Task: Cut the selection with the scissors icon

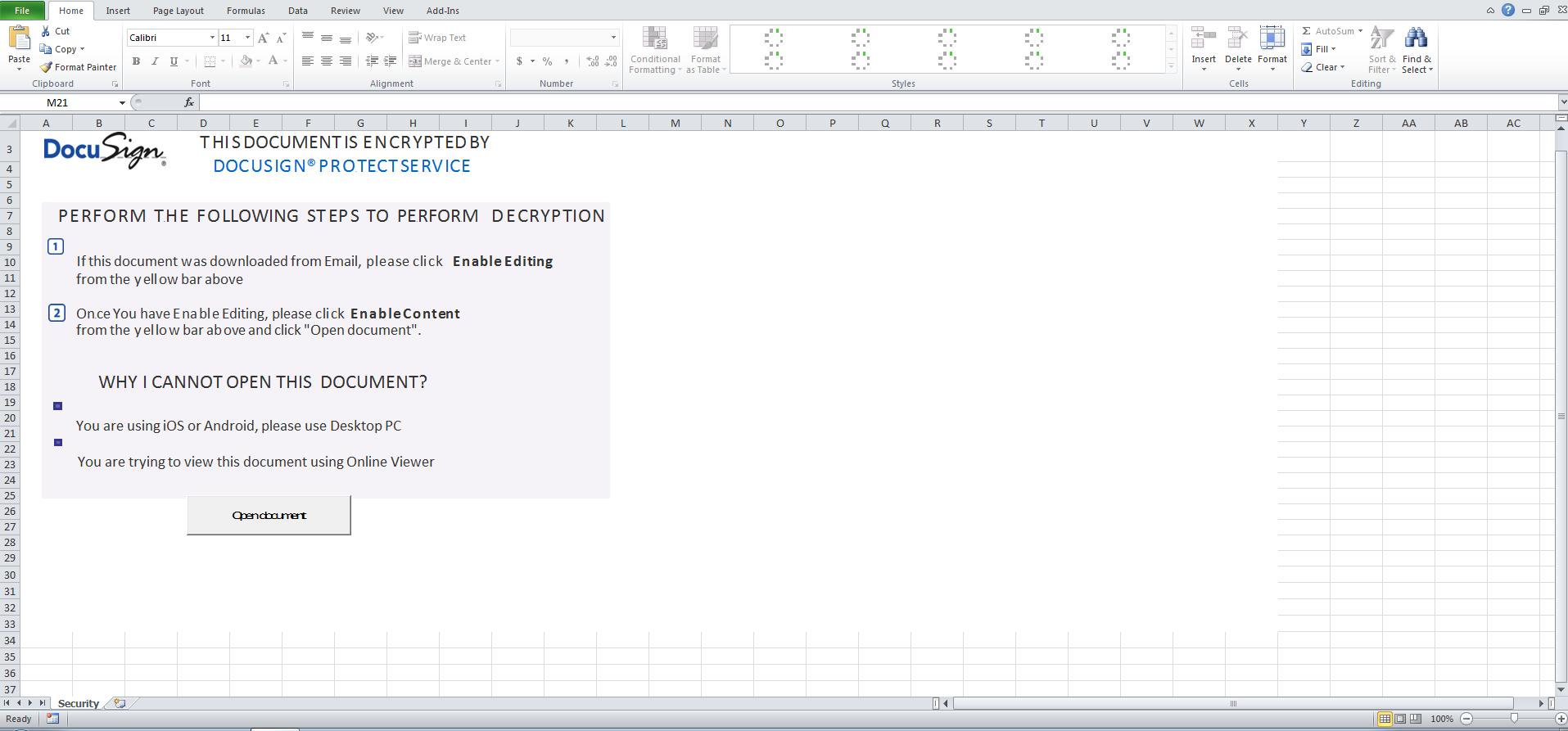Action: [x=46, y=31]
